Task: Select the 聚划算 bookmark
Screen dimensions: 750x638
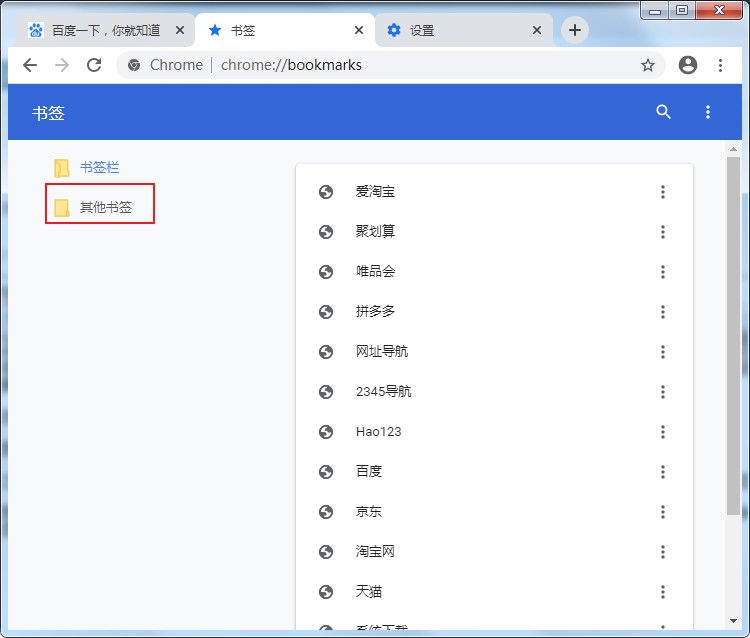Action: [x=494, y=232]
